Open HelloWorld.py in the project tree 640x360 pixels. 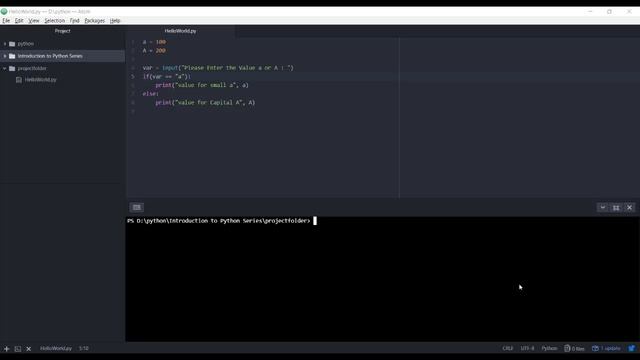[40, 80]
